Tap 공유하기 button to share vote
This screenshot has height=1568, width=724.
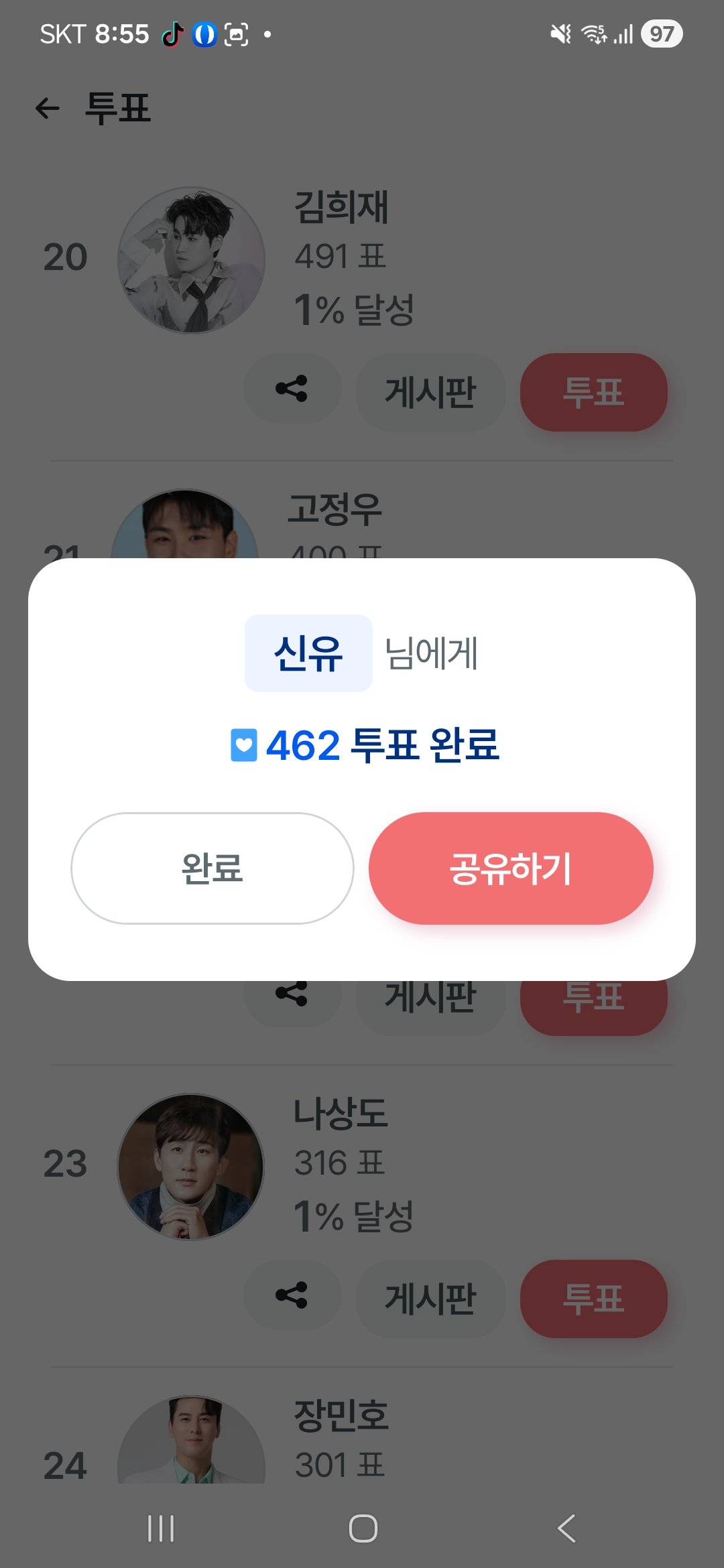coord(511,868)
